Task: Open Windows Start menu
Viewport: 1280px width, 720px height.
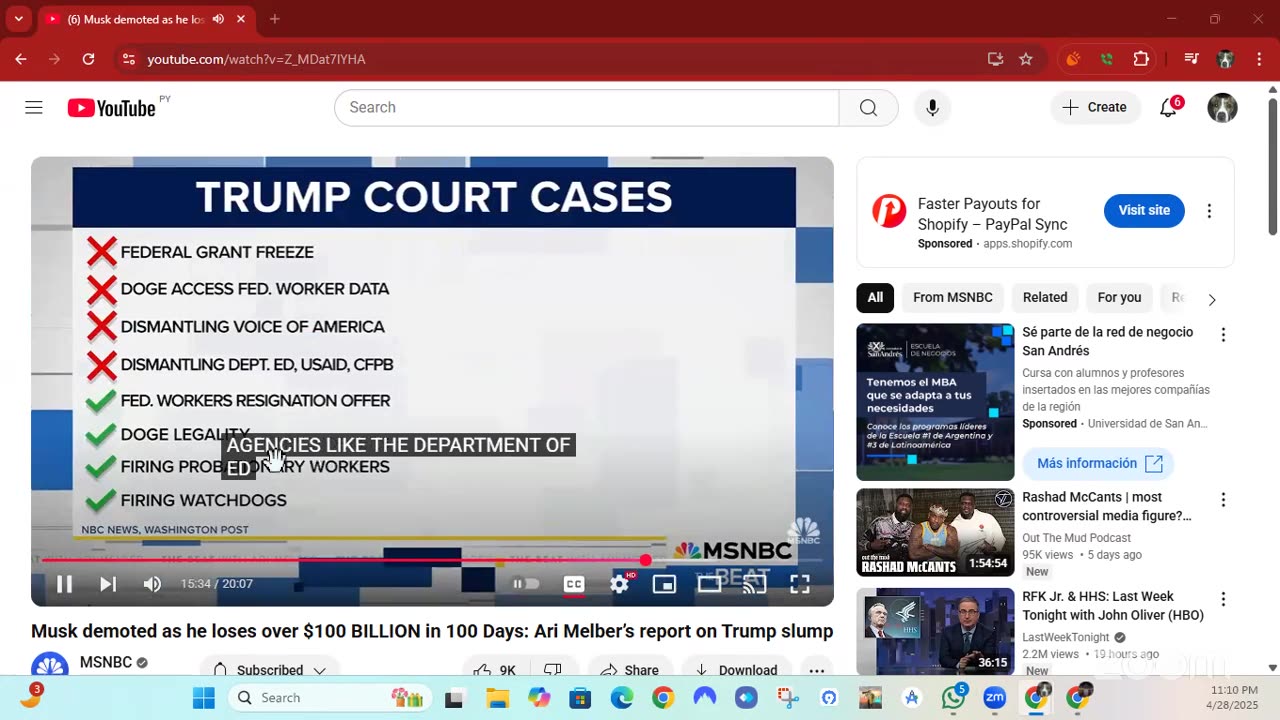Action: pyautogui.click(x=204, y=698)
